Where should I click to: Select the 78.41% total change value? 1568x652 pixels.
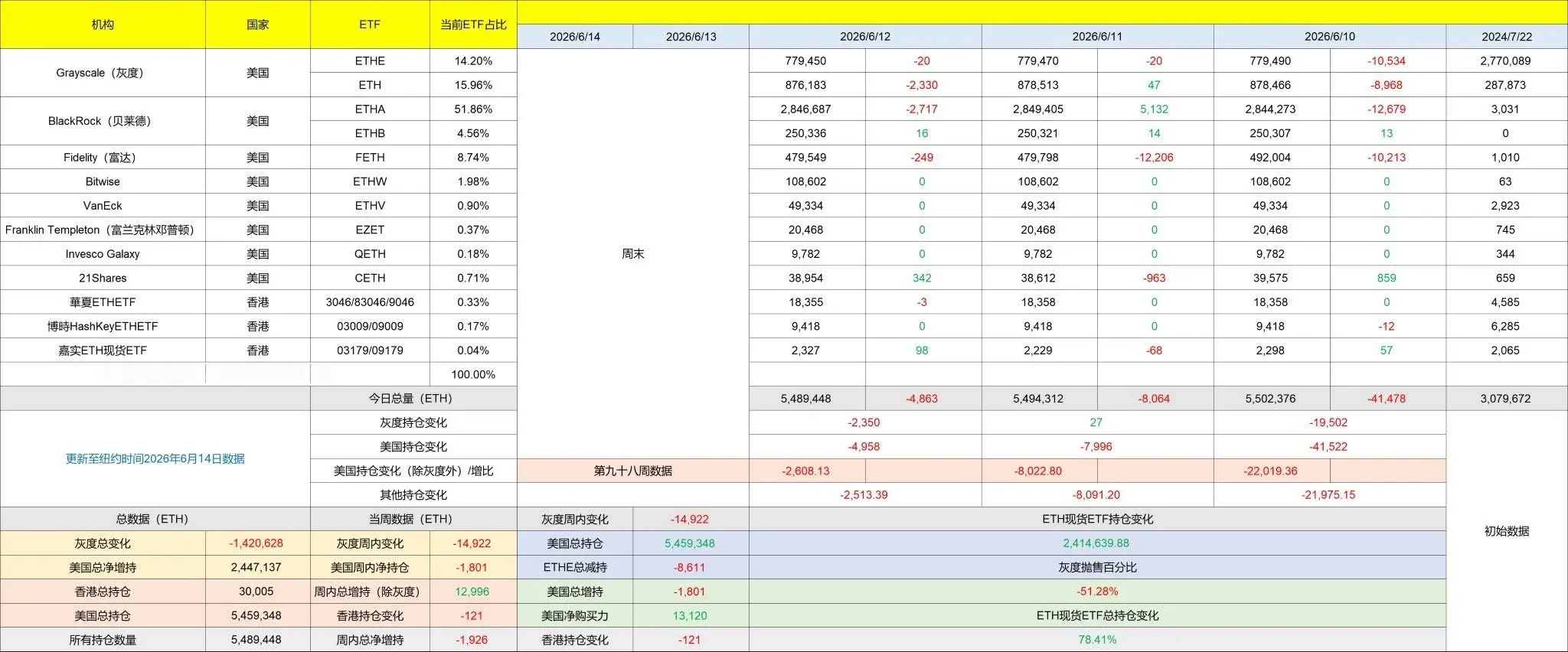pyautogui.click(x=1097, y=640)
